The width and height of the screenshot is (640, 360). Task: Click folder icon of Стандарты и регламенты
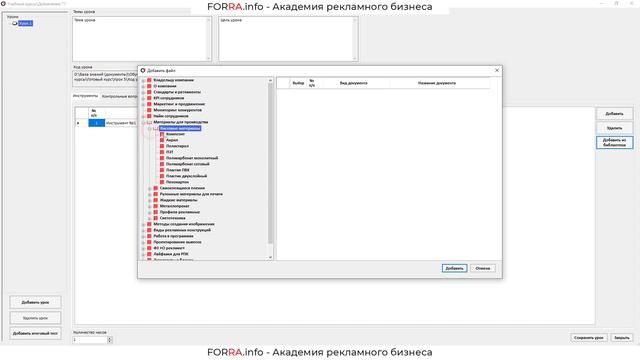[149, 92]
